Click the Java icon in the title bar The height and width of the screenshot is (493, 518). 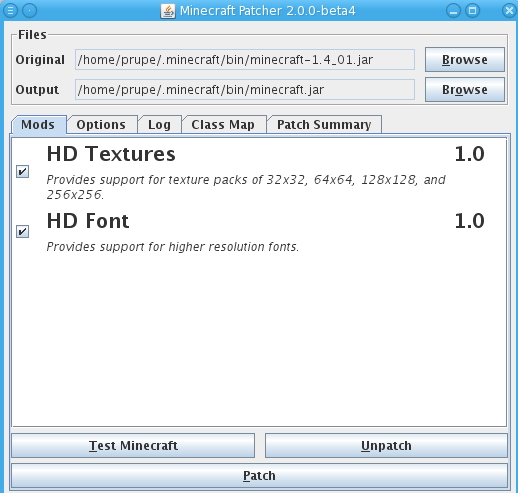point(168,11)
